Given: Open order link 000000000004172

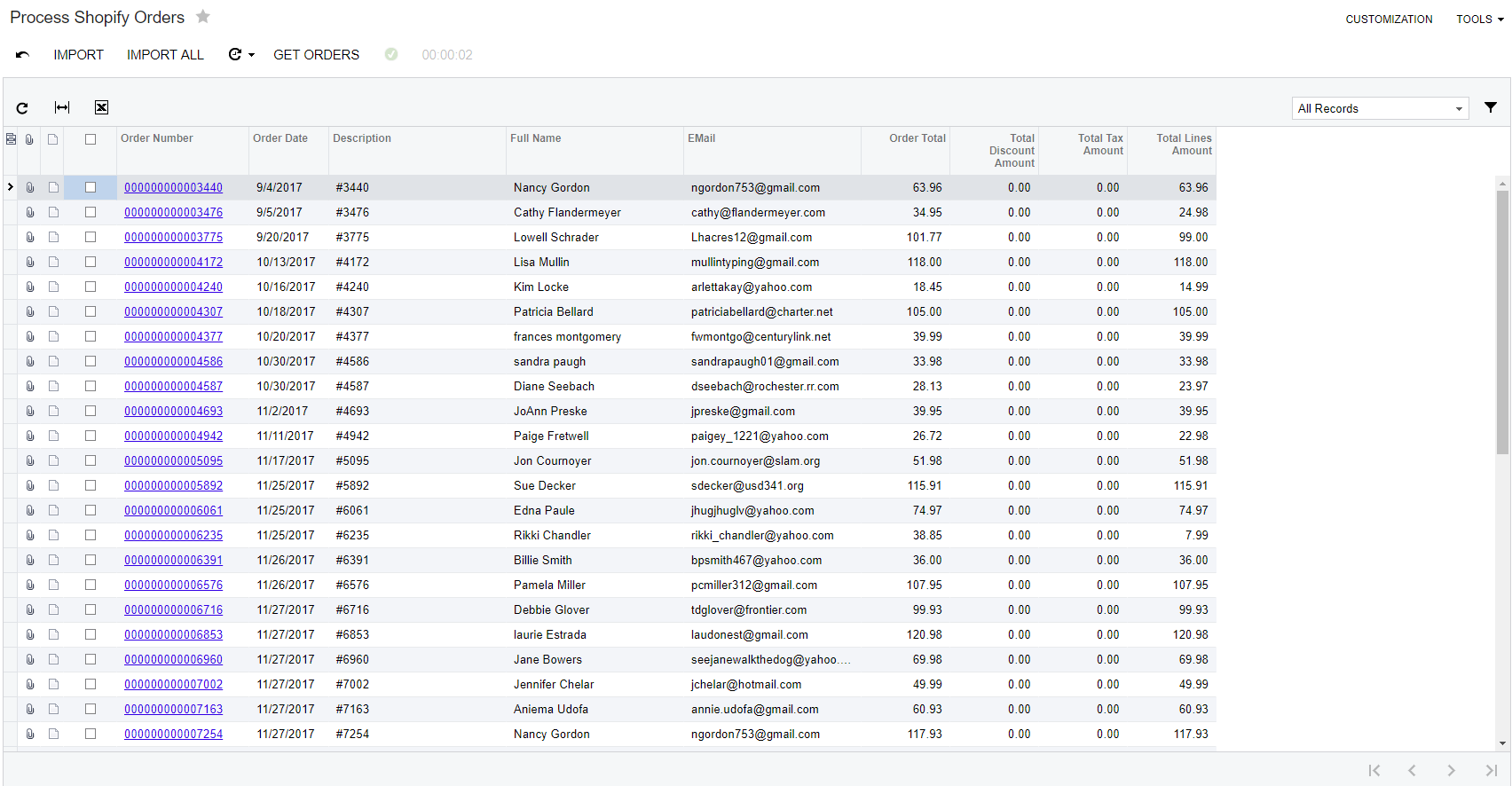Looking at the screenshot, I should point(173,262).
